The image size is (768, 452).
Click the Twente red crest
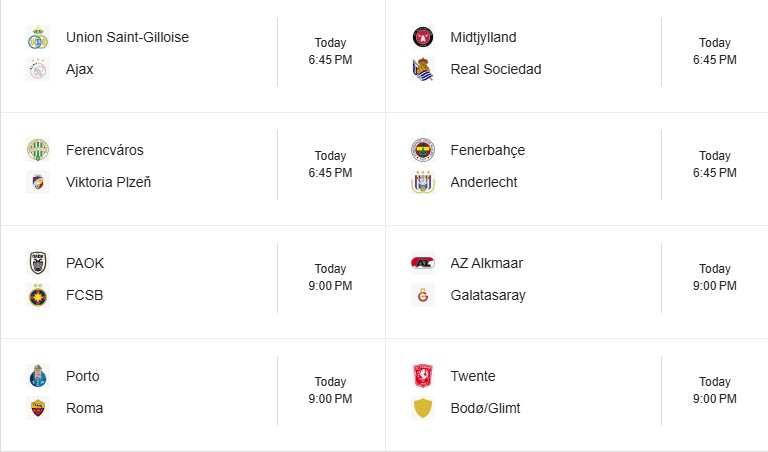[423, 377]
